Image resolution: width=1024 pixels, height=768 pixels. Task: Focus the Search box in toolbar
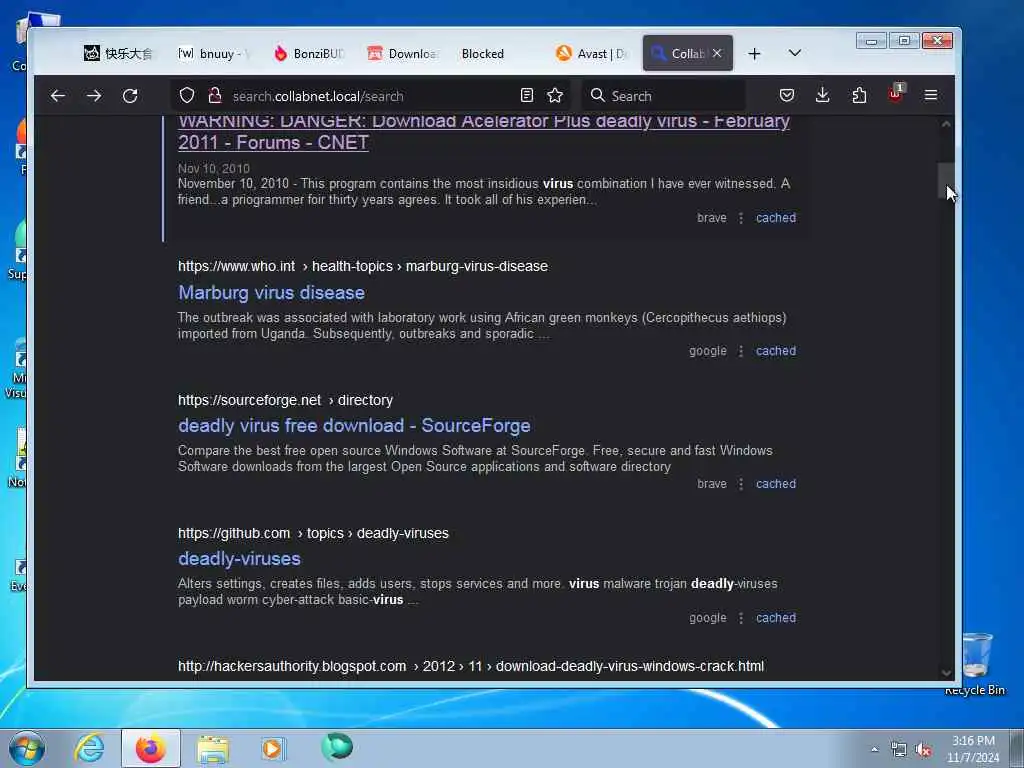(x=664, y=96)
